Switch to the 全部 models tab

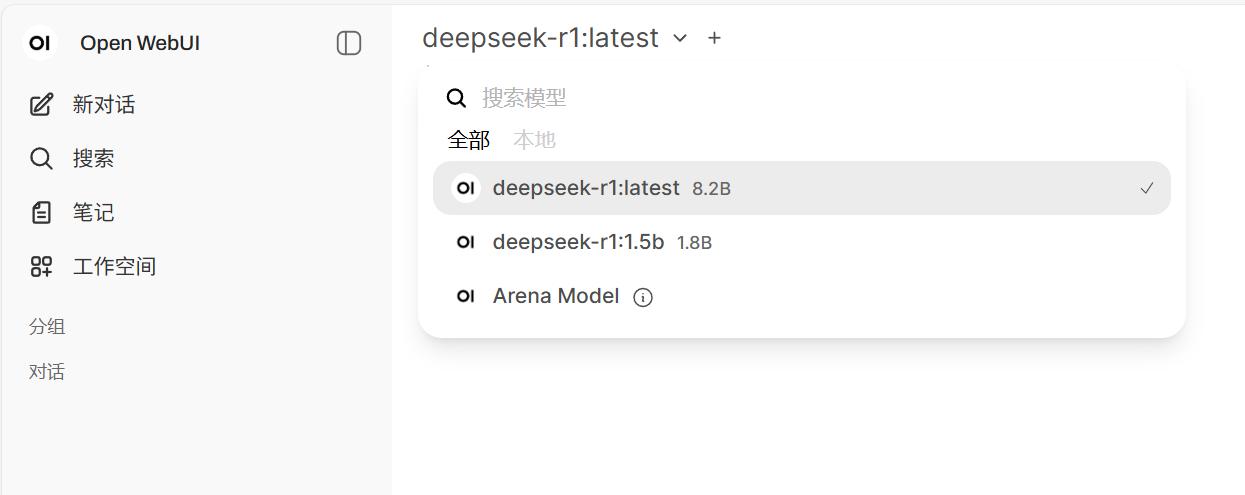pyautogui.click(x=468, y=140)
